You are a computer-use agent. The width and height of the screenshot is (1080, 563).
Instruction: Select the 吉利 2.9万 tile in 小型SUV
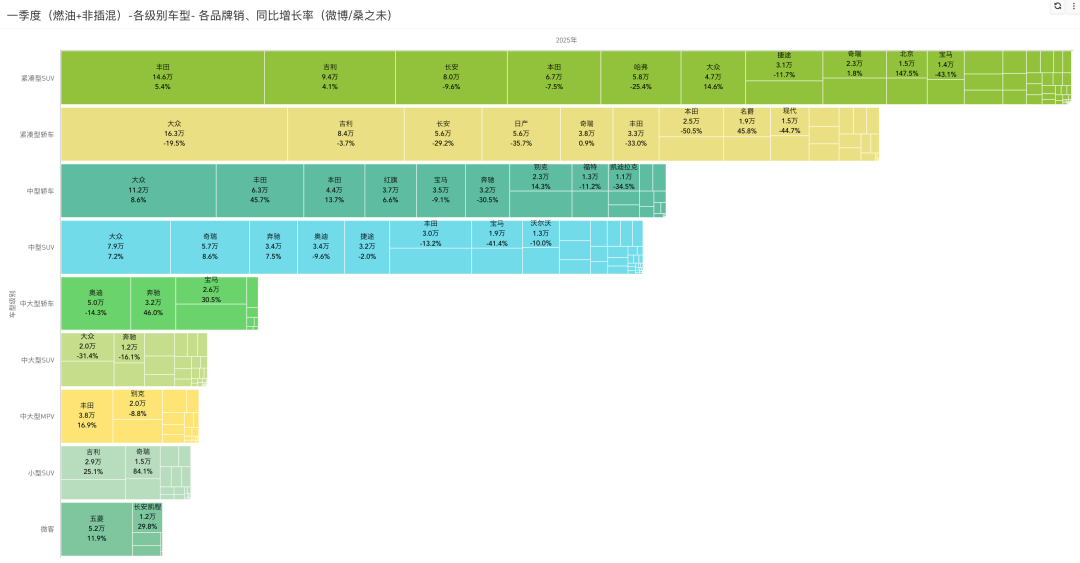[x=93, y=463]
